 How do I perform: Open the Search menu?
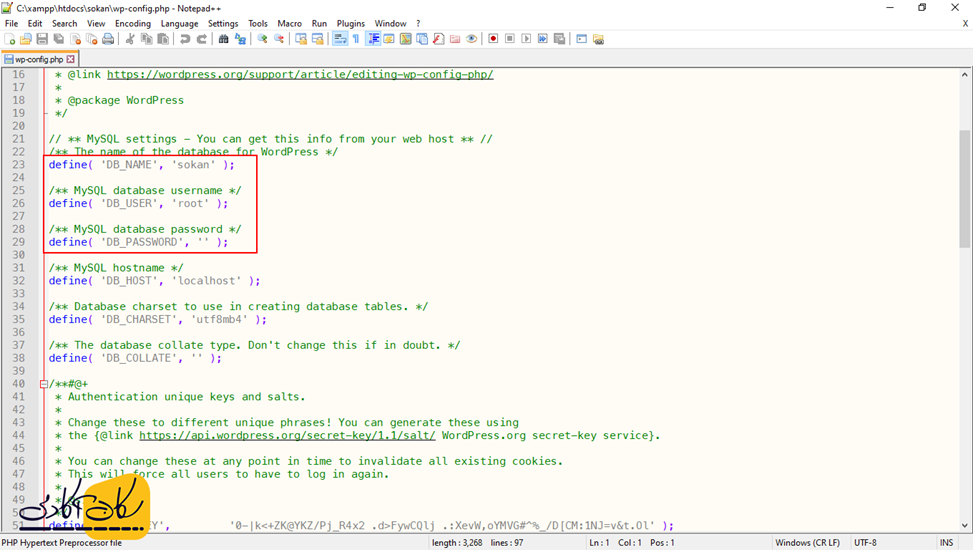pos(65,24)
